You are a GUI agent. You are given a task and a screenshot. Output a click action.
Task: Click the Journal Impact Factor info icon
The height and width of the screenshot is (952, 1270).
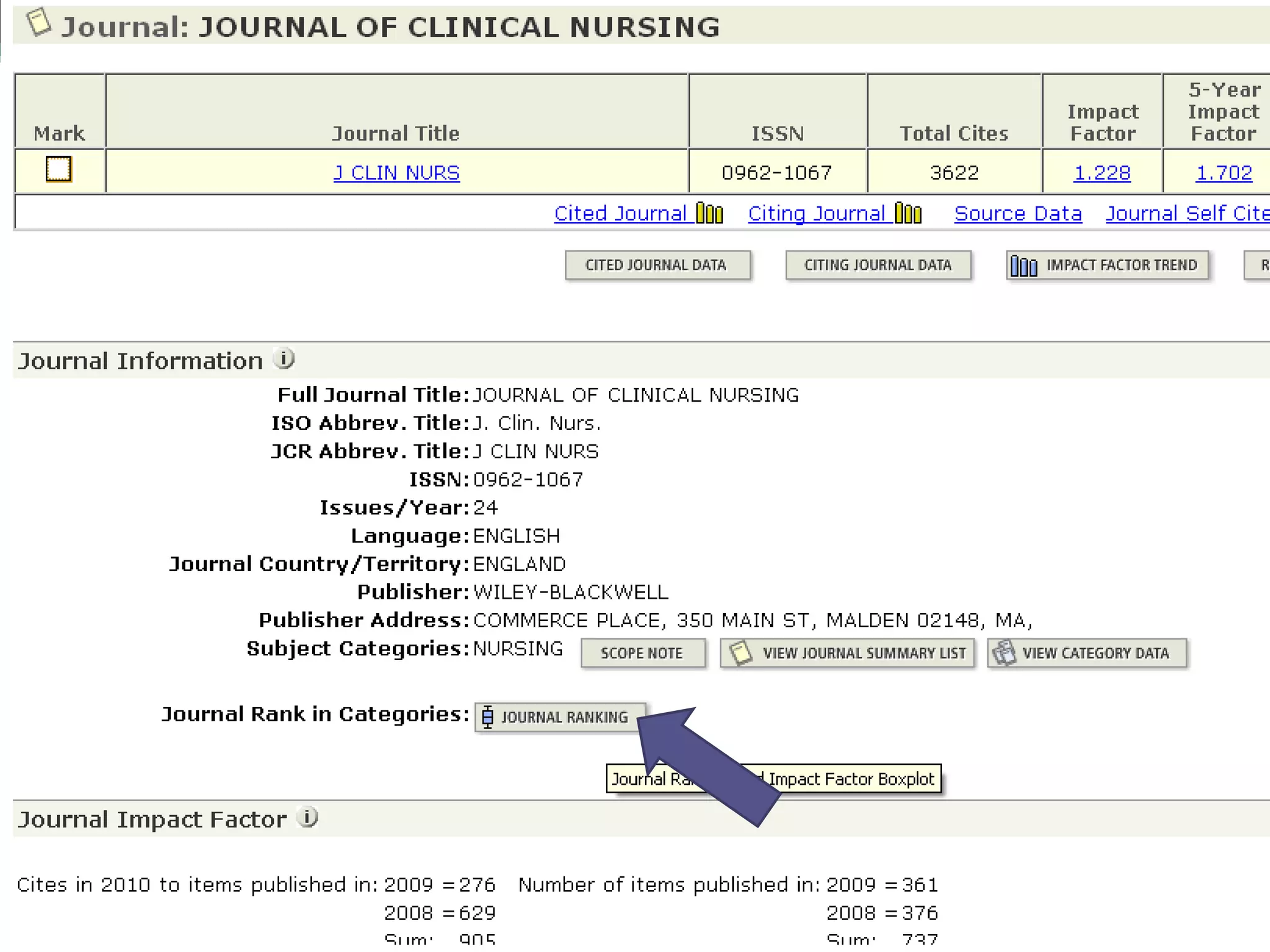(307, 818)
